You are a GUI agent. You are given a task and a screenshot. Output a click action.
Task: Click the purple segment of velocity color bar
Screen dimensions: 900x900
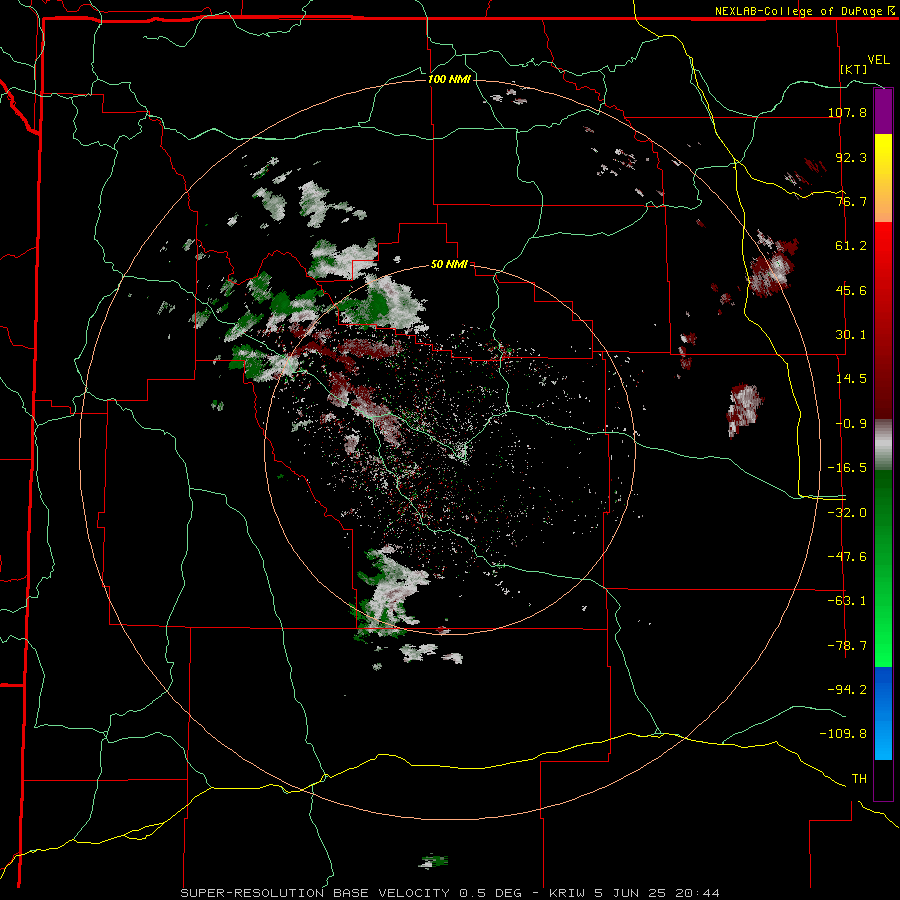coord(883,111)
